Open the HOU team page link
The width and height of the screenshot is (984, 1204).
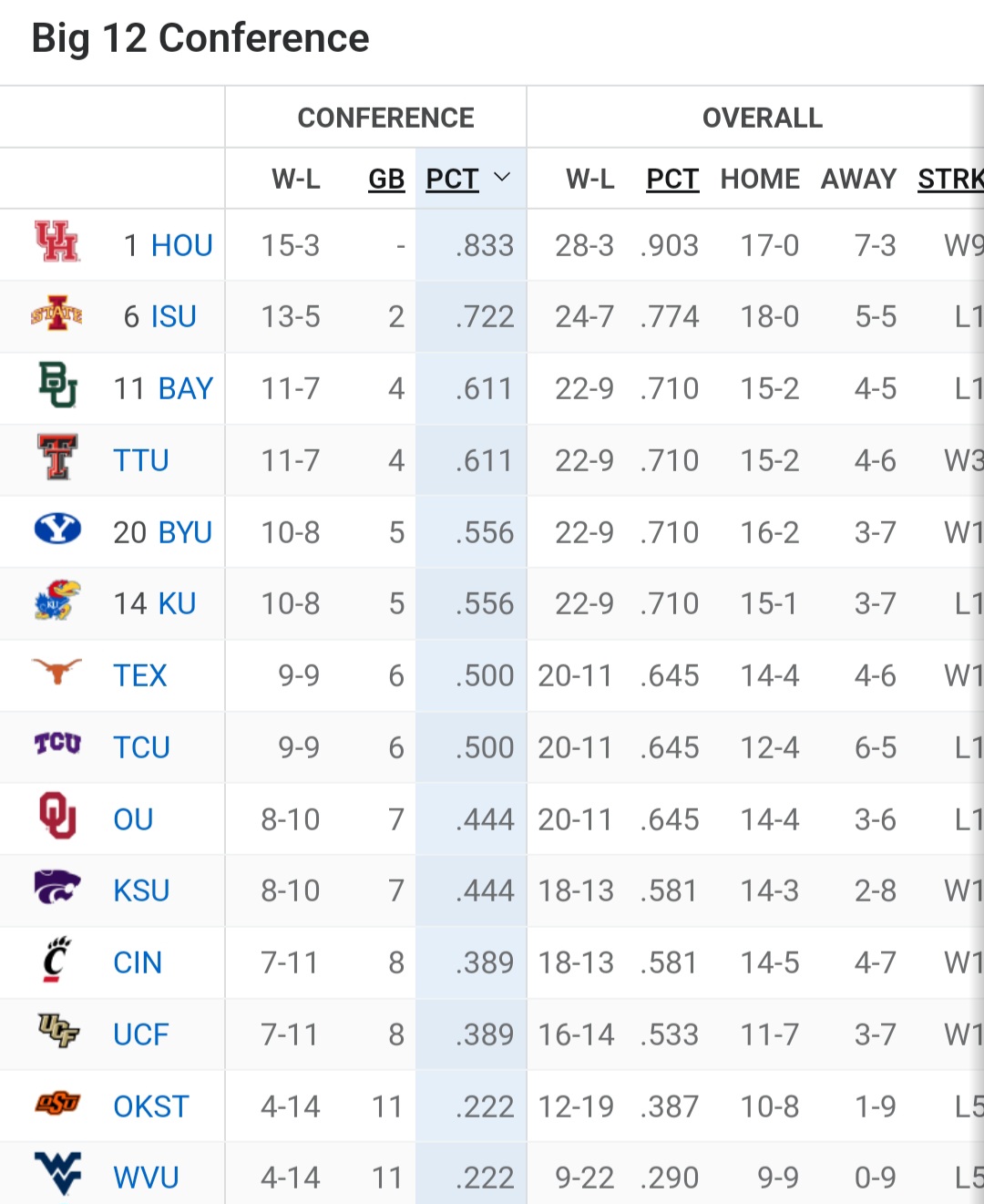click(181, 245)
